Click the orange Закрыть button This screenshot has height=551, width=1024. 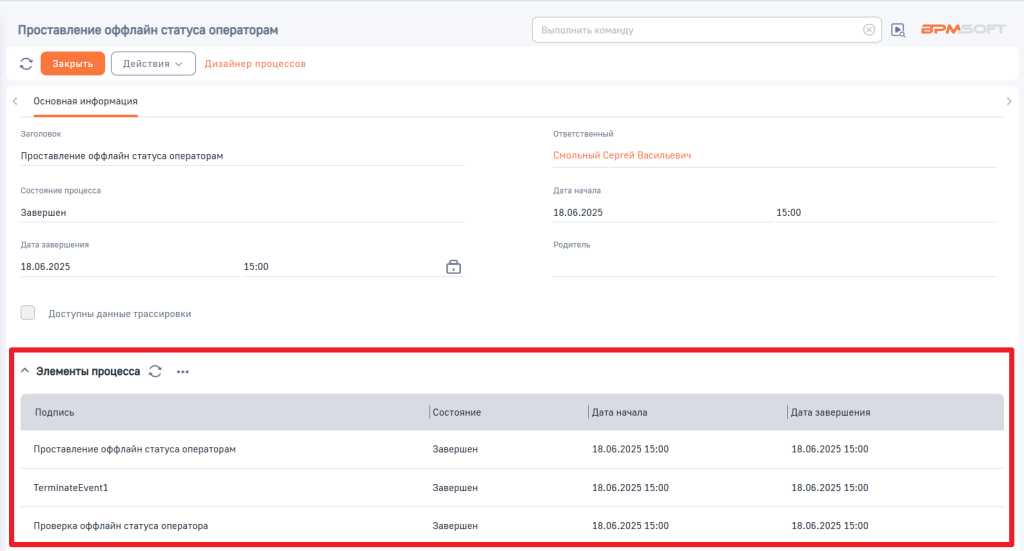pyautogui.click(x=72, y=63)
